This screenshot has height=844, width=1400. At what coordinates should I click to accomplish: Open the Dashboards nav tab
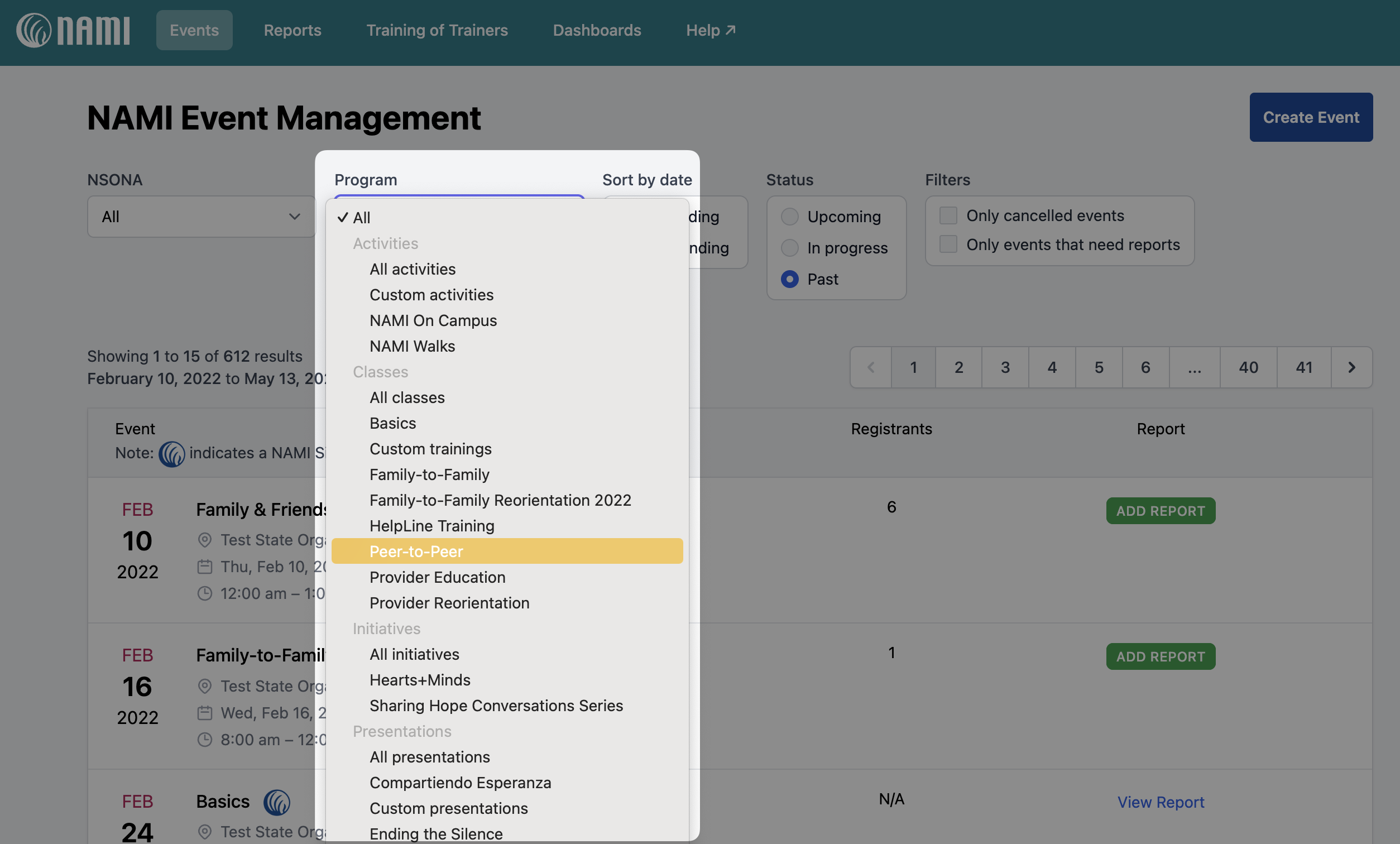click(x=597, y=30)
